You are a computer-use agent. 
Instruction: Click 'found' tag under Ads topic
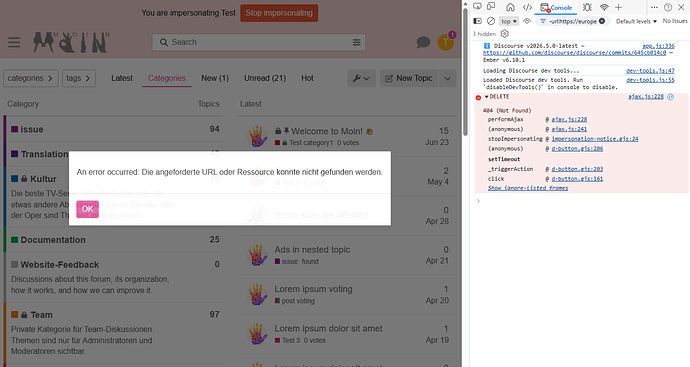pyautogui.click(x=310, y=261)
